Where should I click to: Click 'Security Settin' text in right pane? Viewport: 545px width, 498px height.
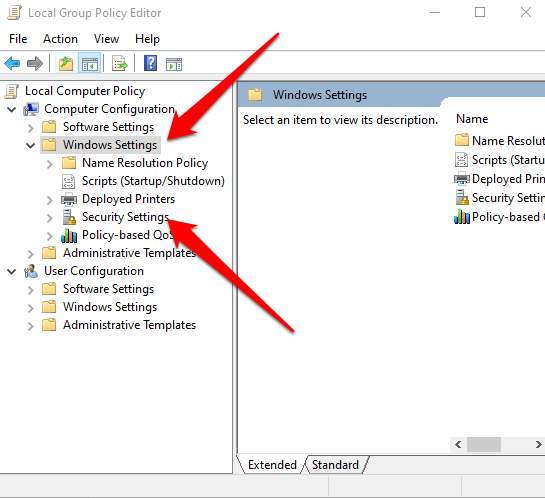508,198
